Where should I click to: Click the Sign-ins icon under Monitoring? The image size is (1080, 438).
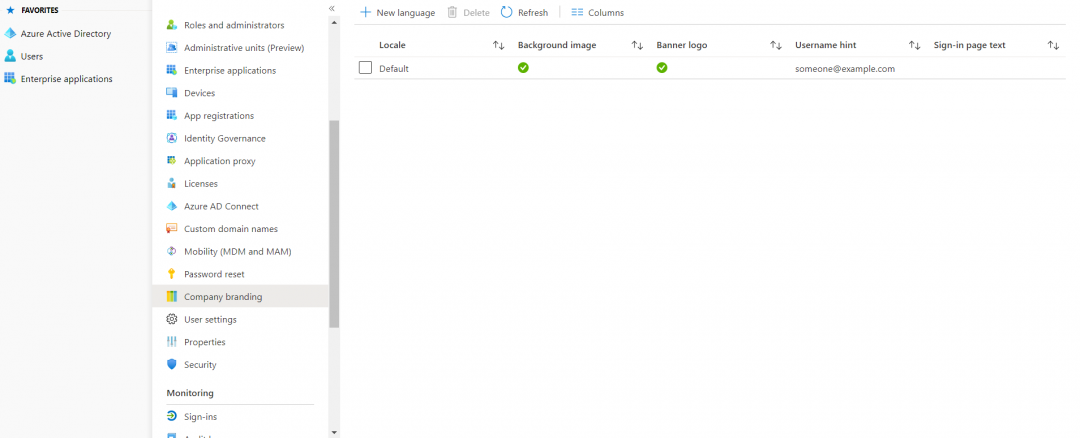(x=172, y=417)
